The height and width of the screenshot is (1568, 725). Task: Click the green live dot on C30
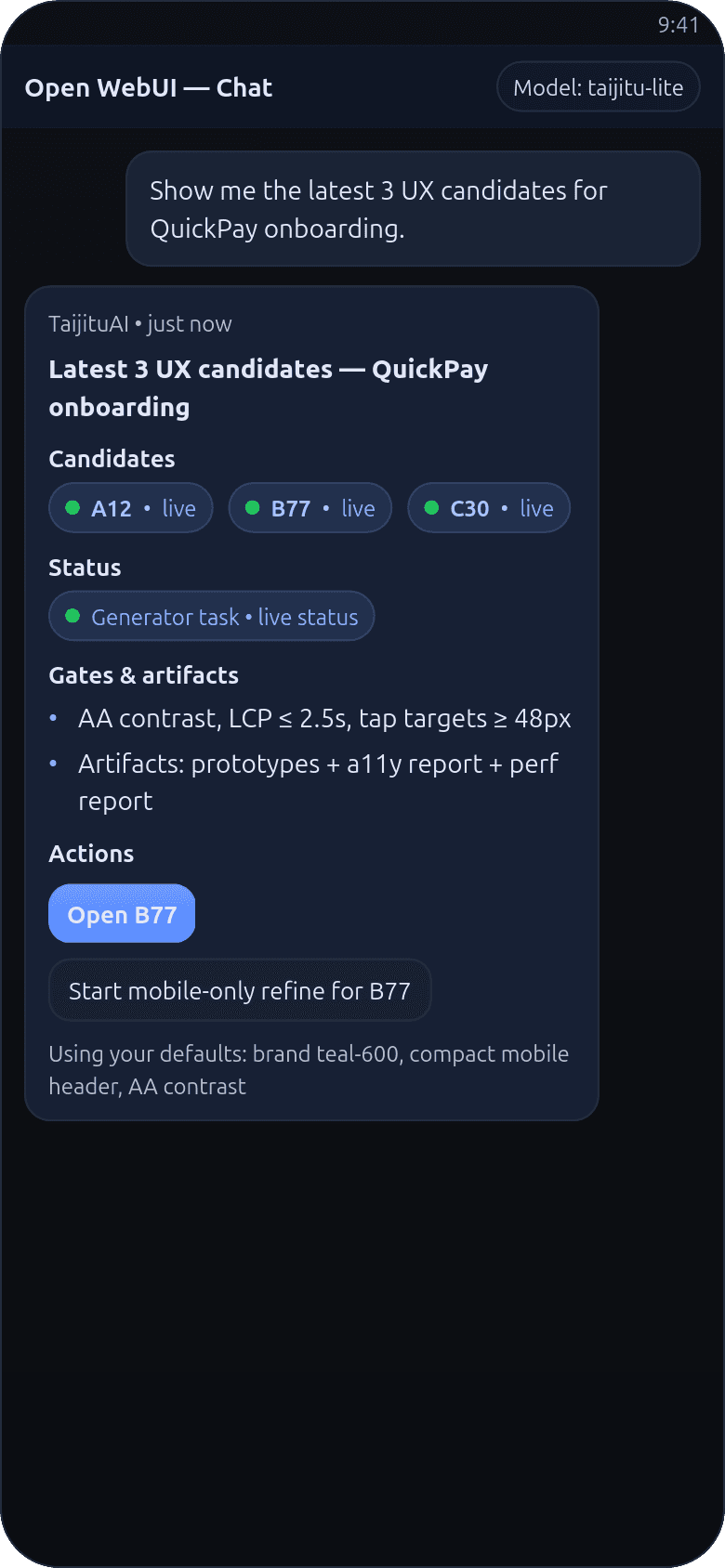tap(431, 508)
